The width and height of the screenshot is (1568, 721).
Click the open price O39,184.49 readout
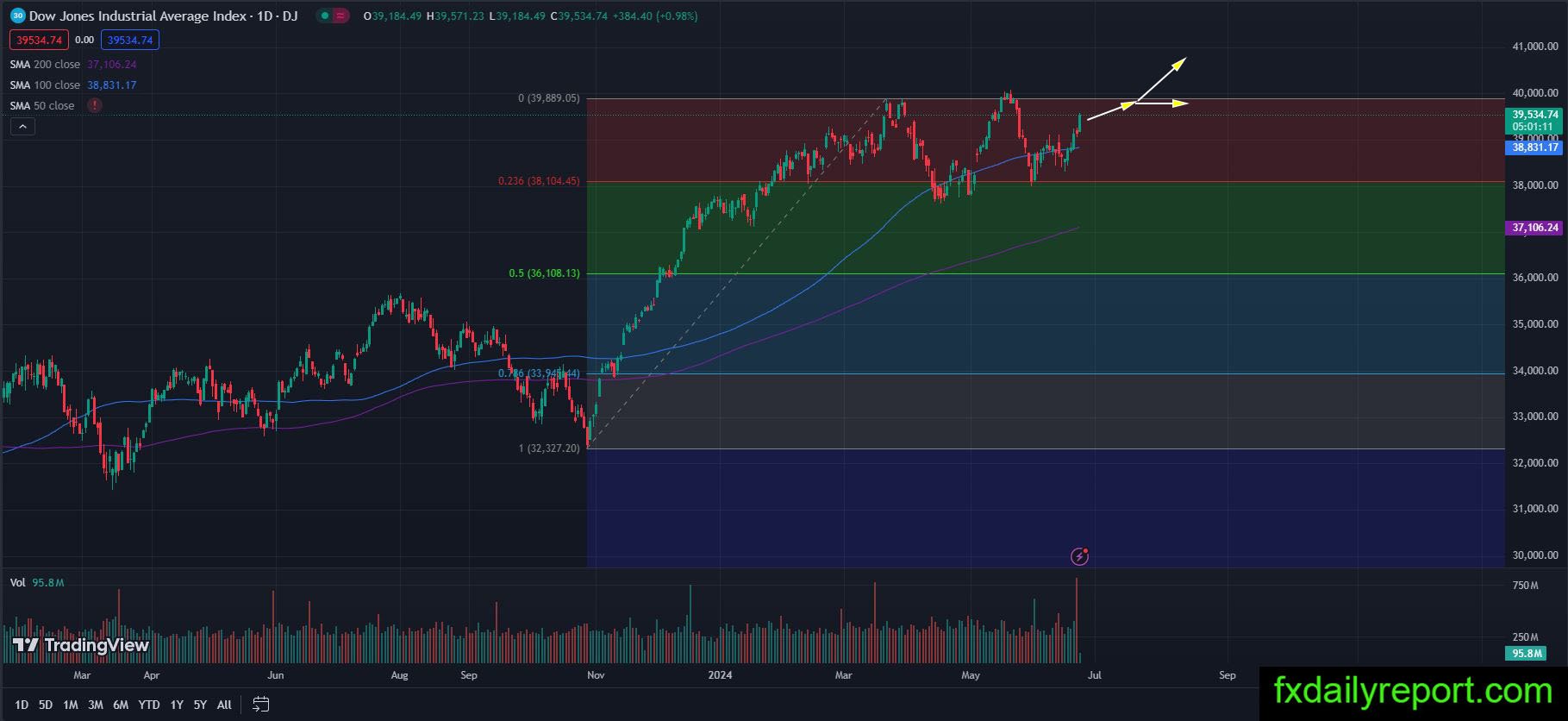click(392, 16)
